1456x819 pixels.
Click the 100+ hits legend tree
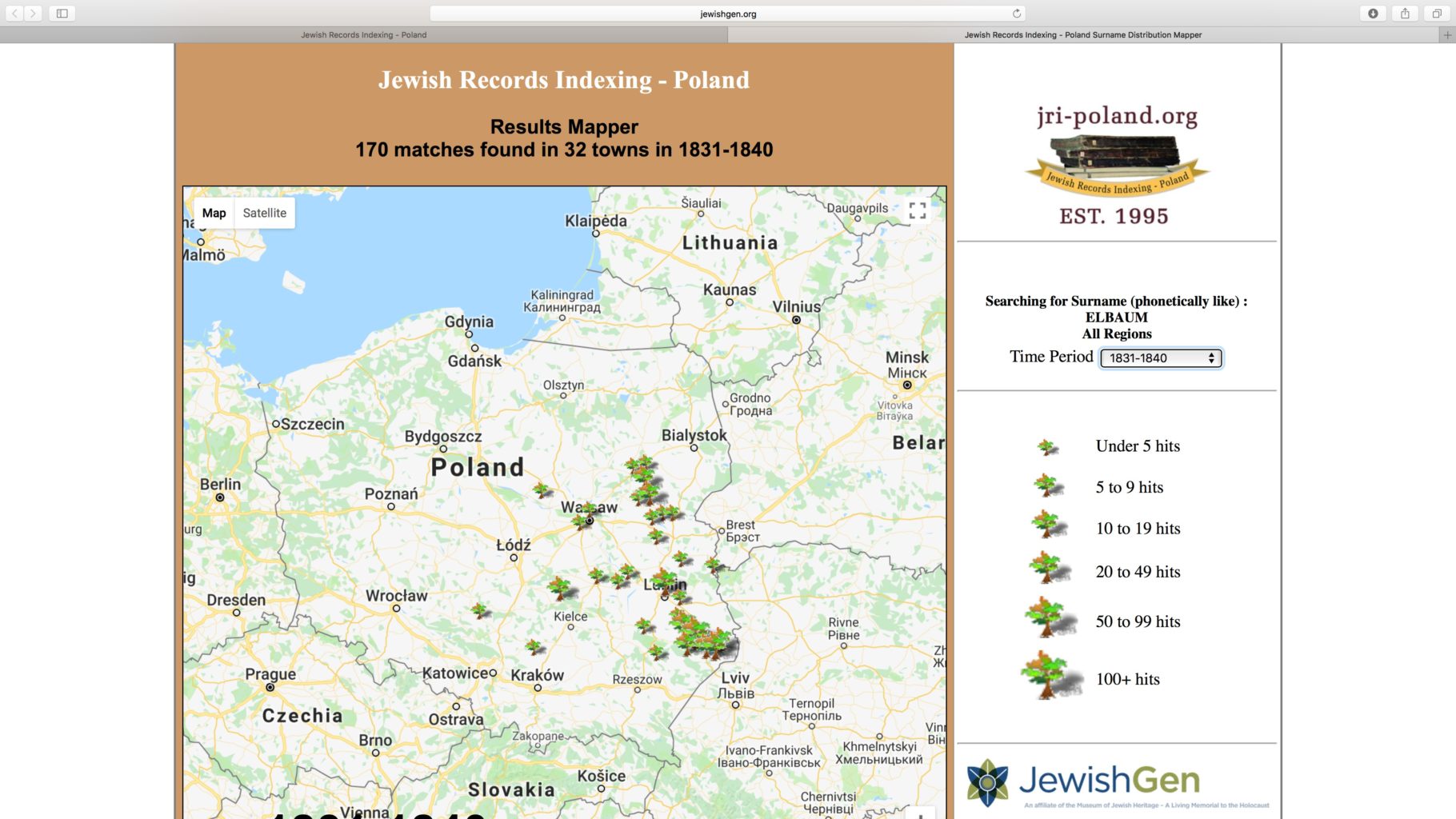pyautogui.click(x=1051, y=674)
